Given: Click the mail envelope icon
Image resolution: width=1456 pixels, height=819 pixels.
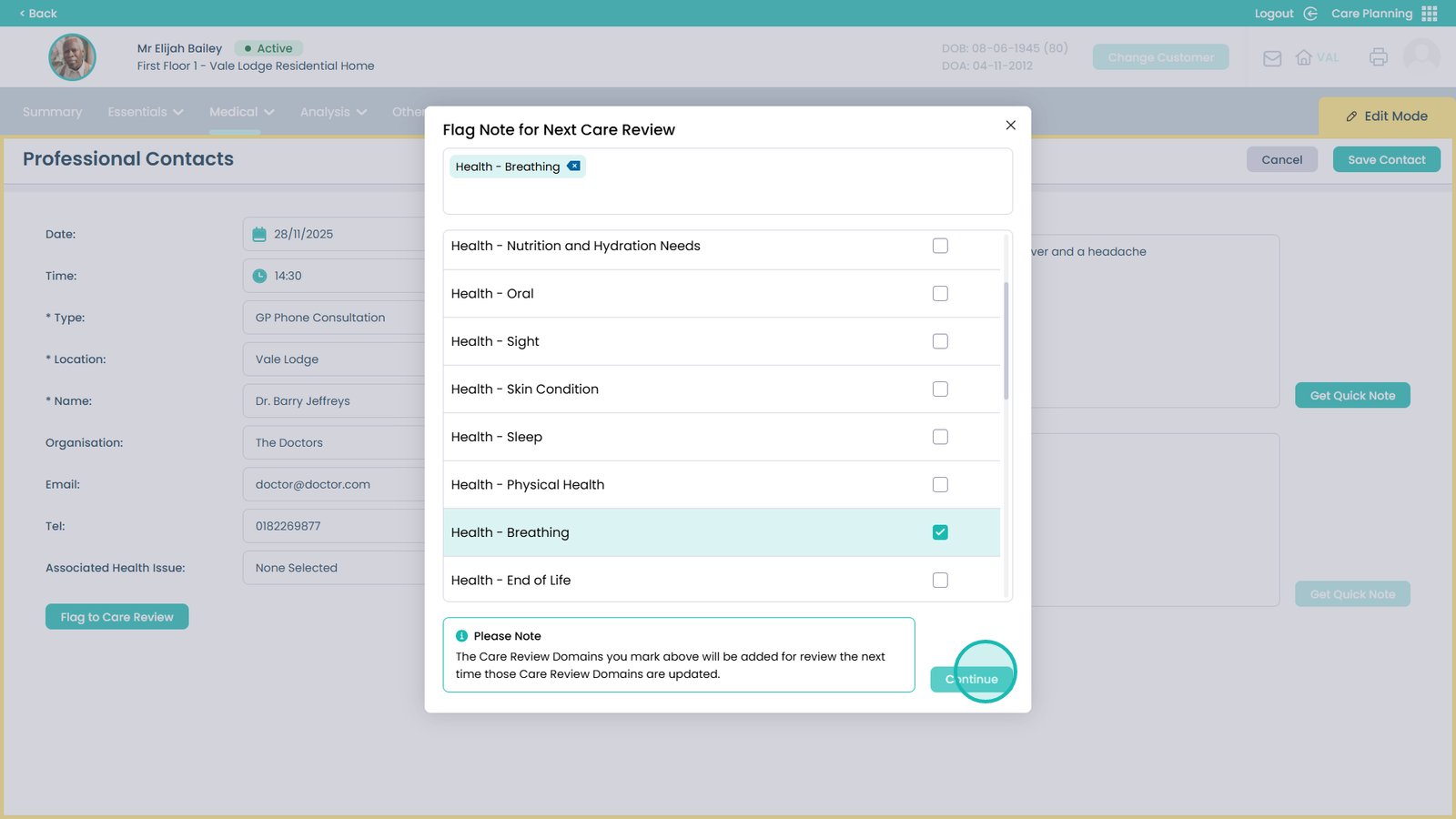Looking at the screenshot, I should [1272, 58].
